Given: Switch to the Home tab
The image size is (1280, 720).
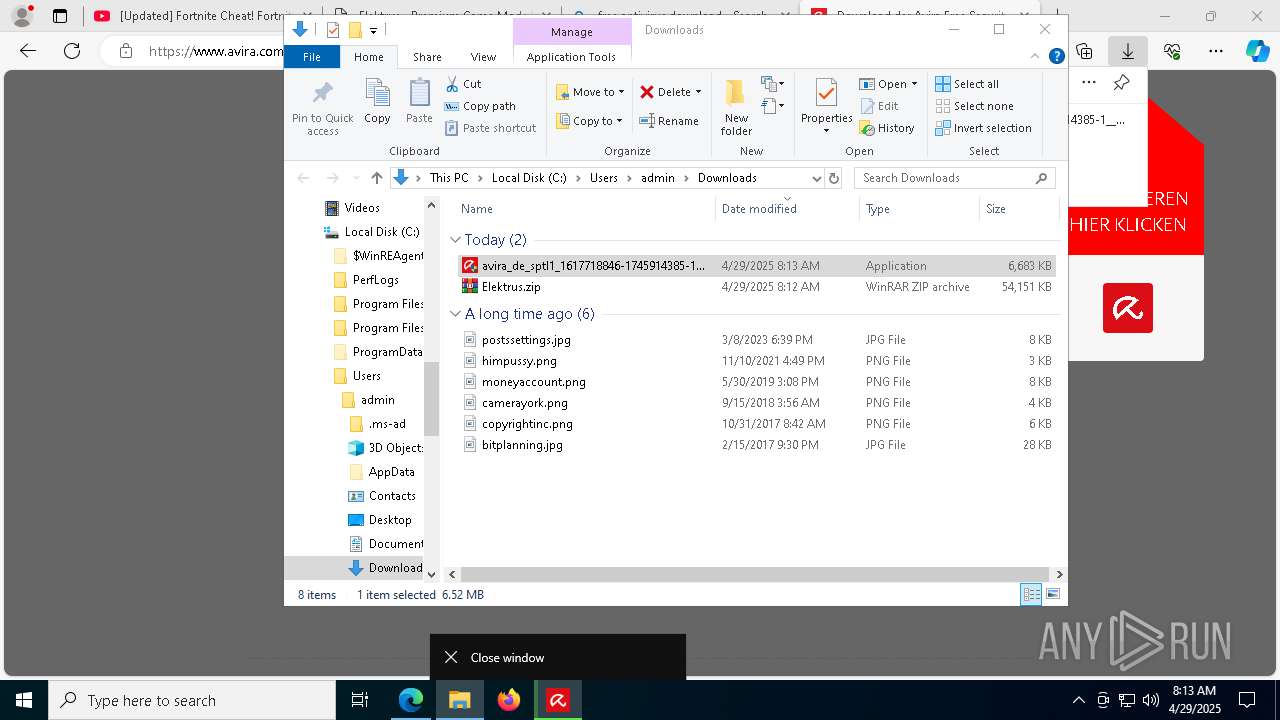Looking at the screenshot, I should pos(369,57).
